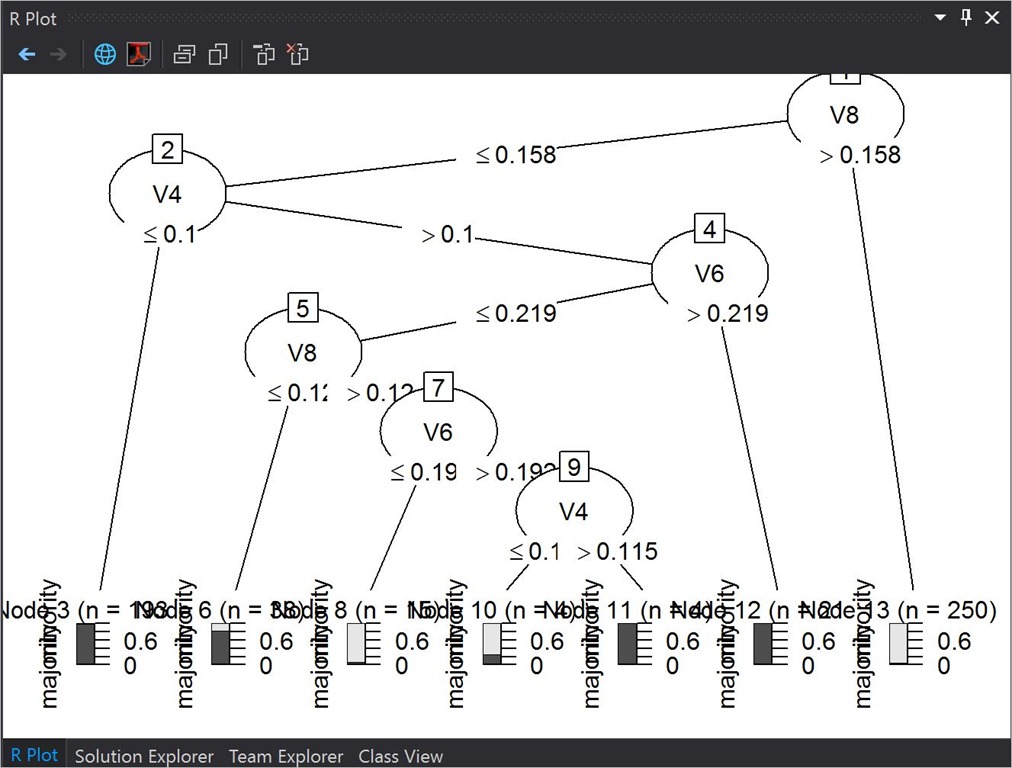The height and width of the screenshot is (768, 1012).
Task: Click node 9 box above V4
Action: [x=573, y=467]
